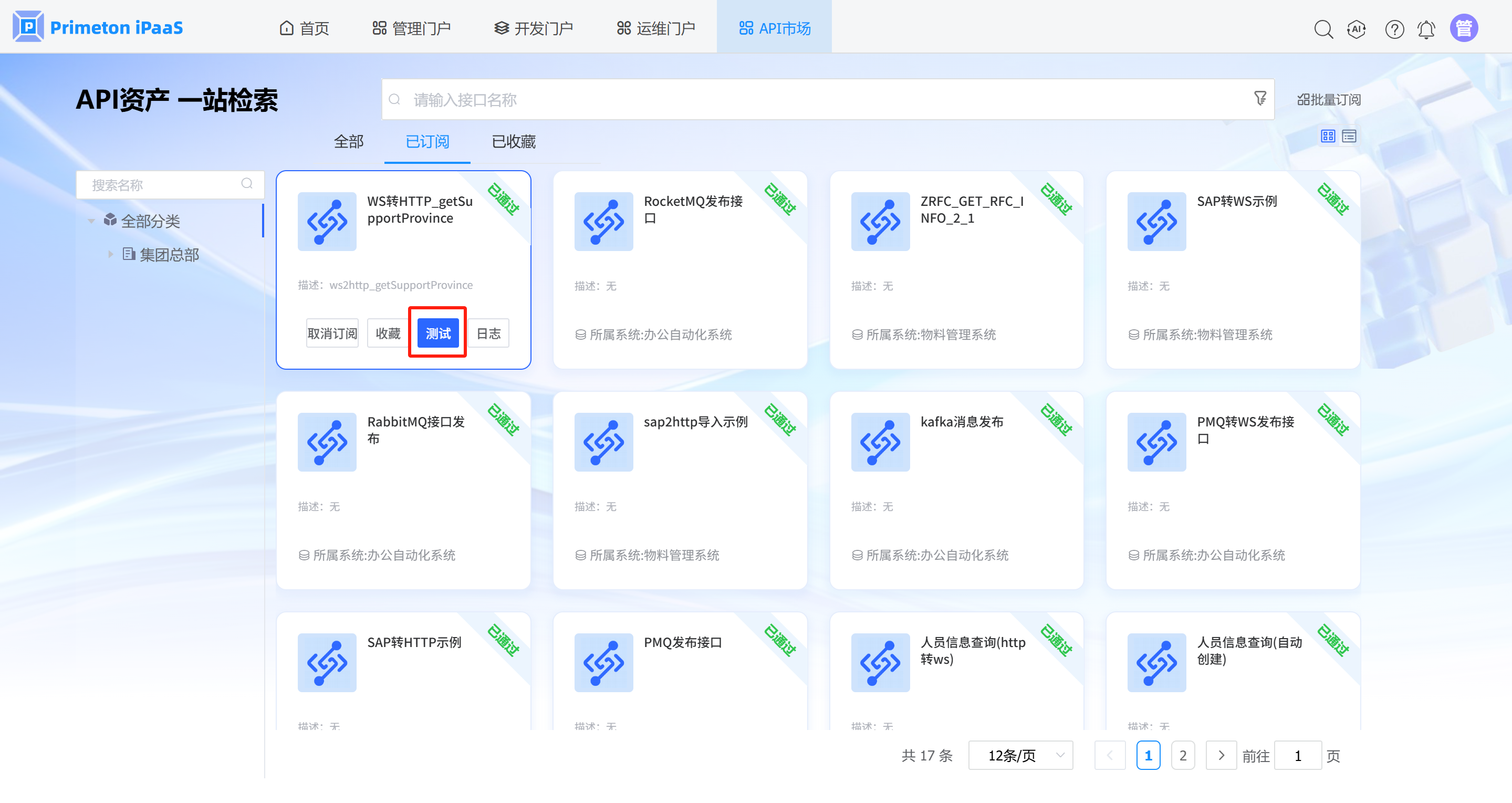
Task: Open the 12条/页 page size dropdown
Action: 1020,755
